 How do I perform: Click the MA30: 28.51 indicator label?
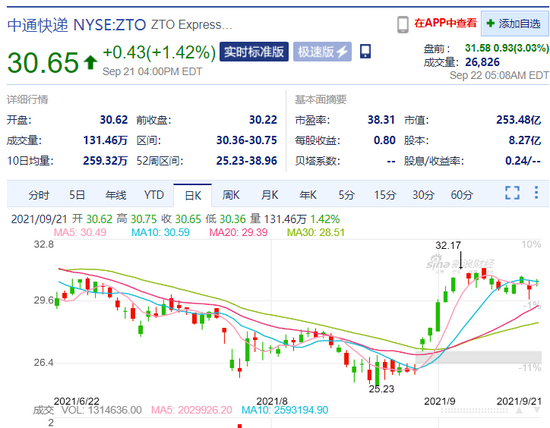click(x=316, y=232)
